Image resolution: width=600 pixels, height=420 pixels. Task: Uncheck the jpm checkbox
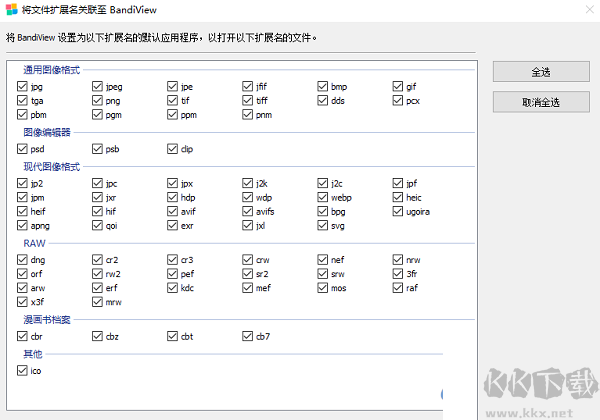coord(22,197)
